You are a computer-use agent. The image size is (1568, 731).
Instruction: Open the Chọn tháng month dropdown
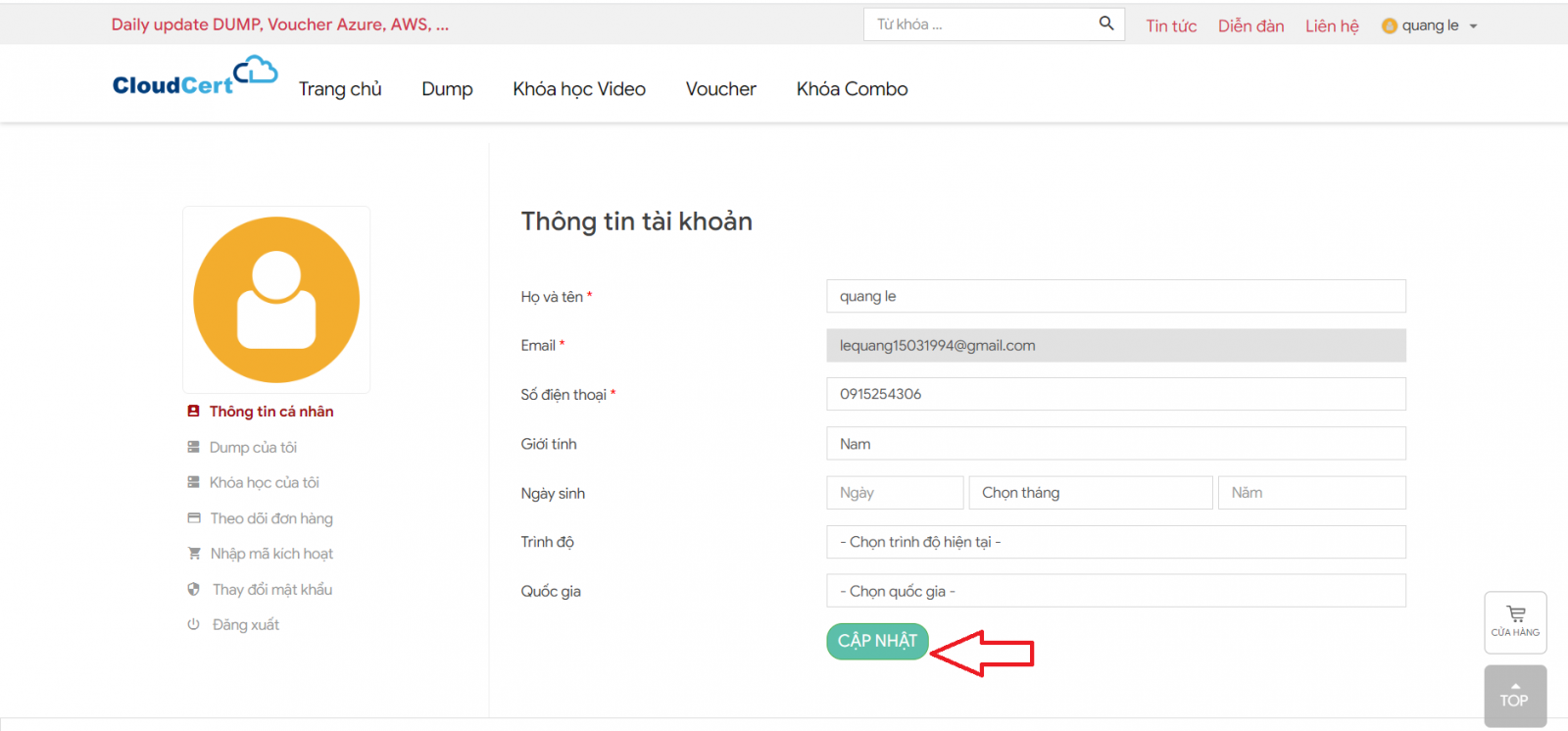click(1090, 493)
